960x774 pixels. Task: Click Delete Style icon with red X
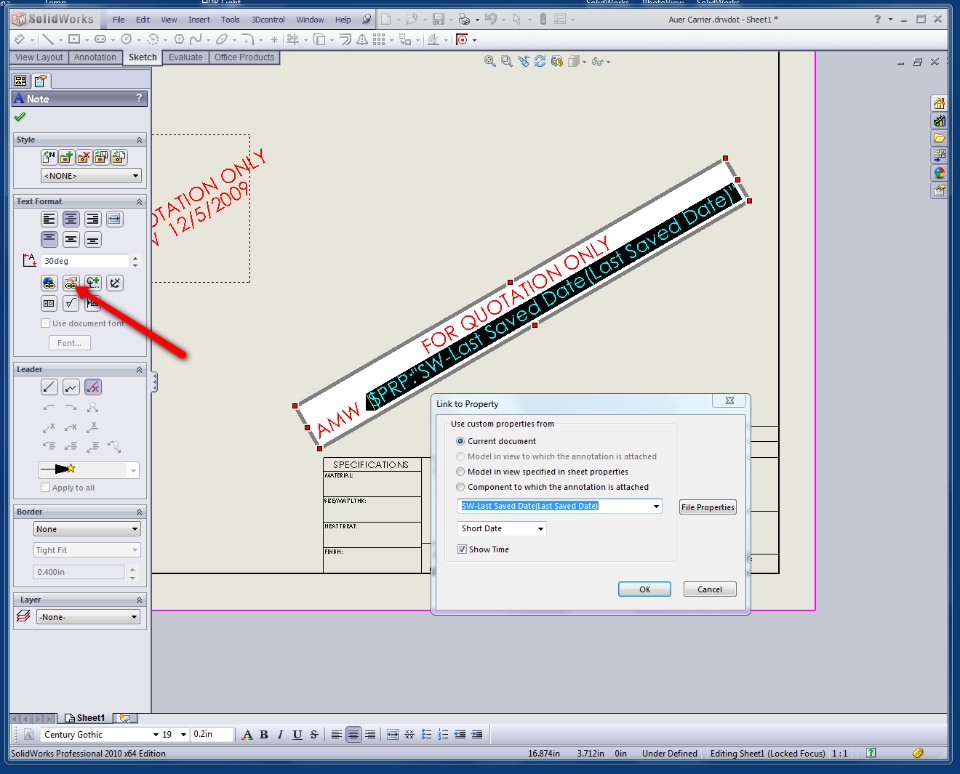click(x=84, y=157)
